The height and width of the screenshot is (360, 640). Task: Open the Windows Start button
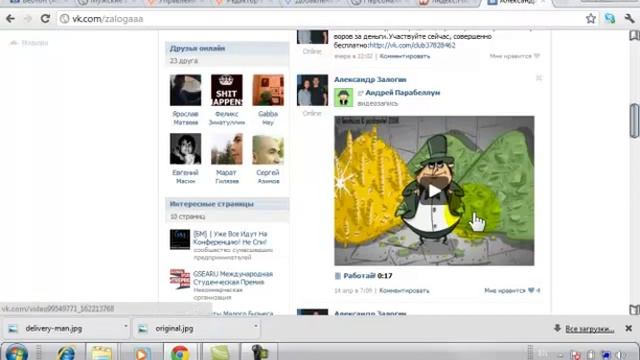pos(16,353)
